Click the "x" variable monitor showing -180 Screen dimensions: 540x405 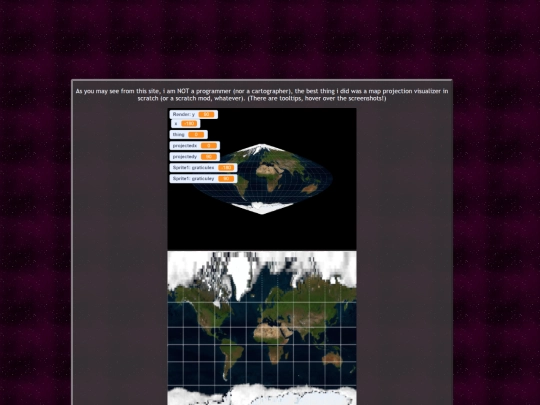pos(186,124)
